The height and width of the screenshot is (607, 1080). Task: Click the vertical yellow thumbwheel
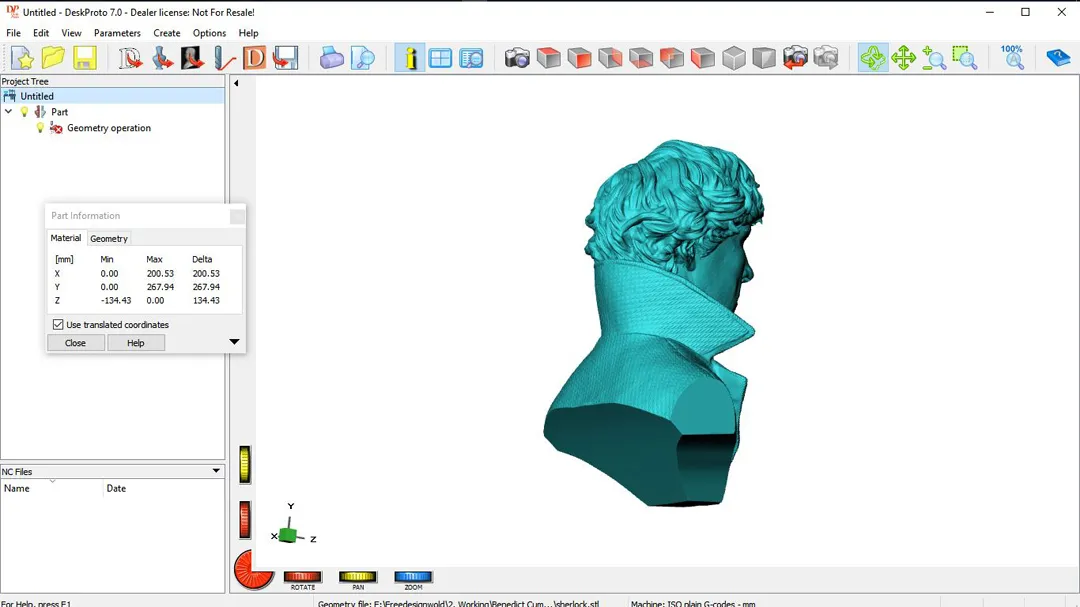pyautogui.click(x=245, y=464)
